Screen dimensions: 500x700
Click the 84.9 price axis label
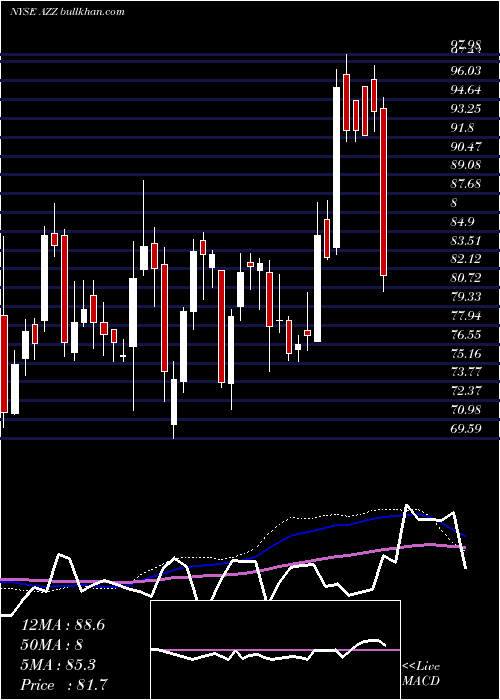(x=462, y=222)
